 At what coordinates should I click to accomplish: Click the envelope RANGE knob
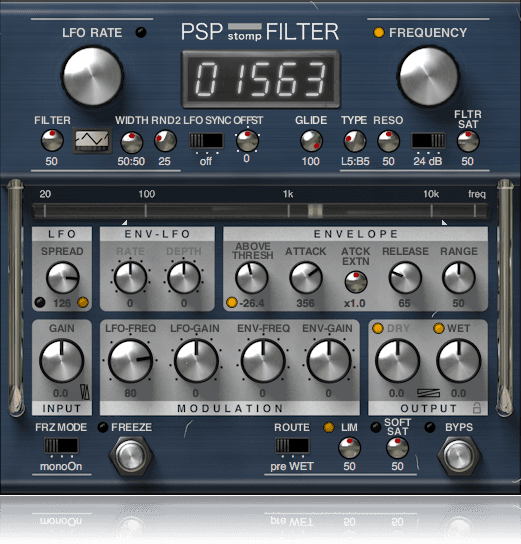tap(459, 278)
